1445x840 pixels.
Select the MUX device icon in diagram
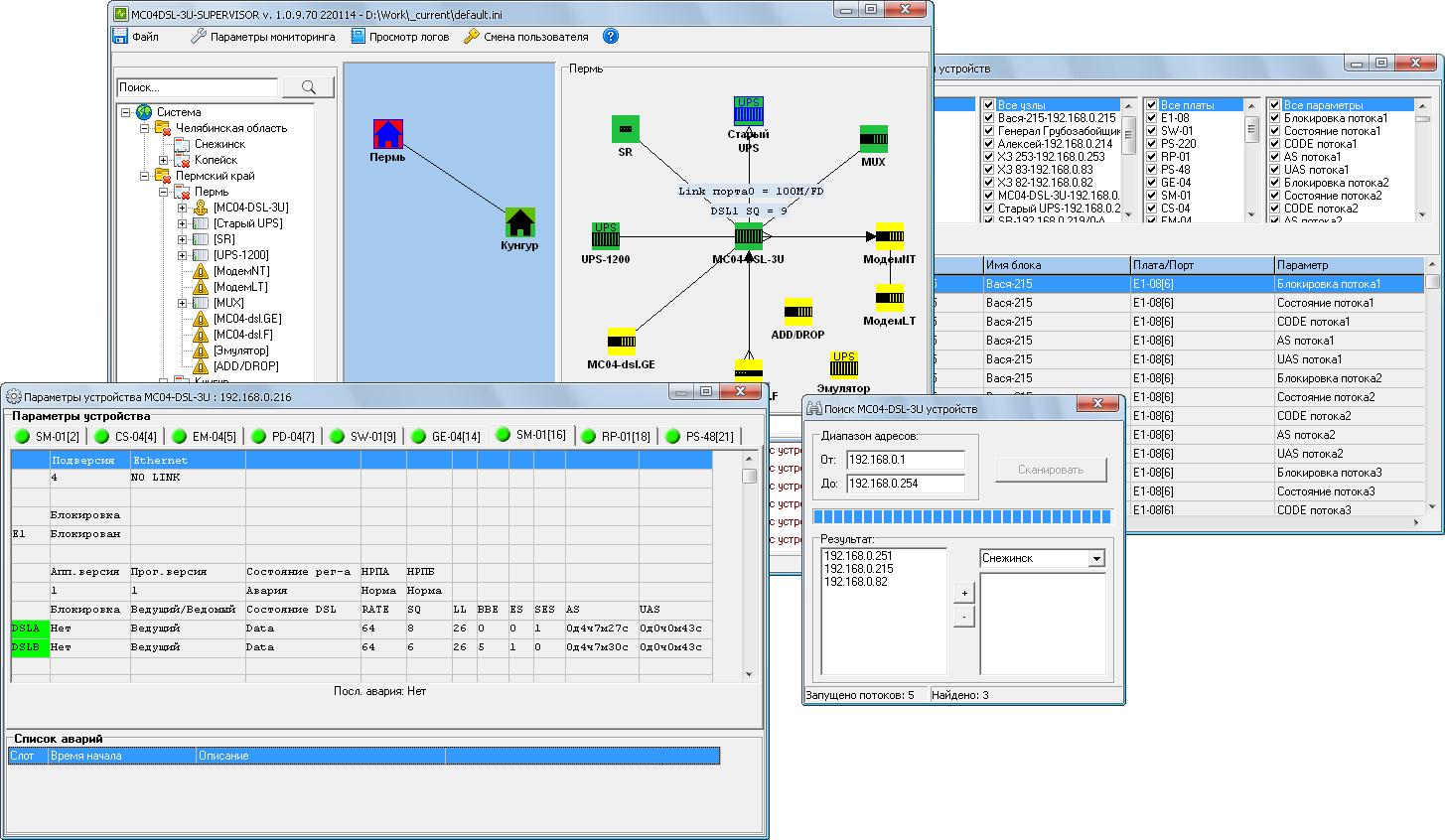(873, 139)
